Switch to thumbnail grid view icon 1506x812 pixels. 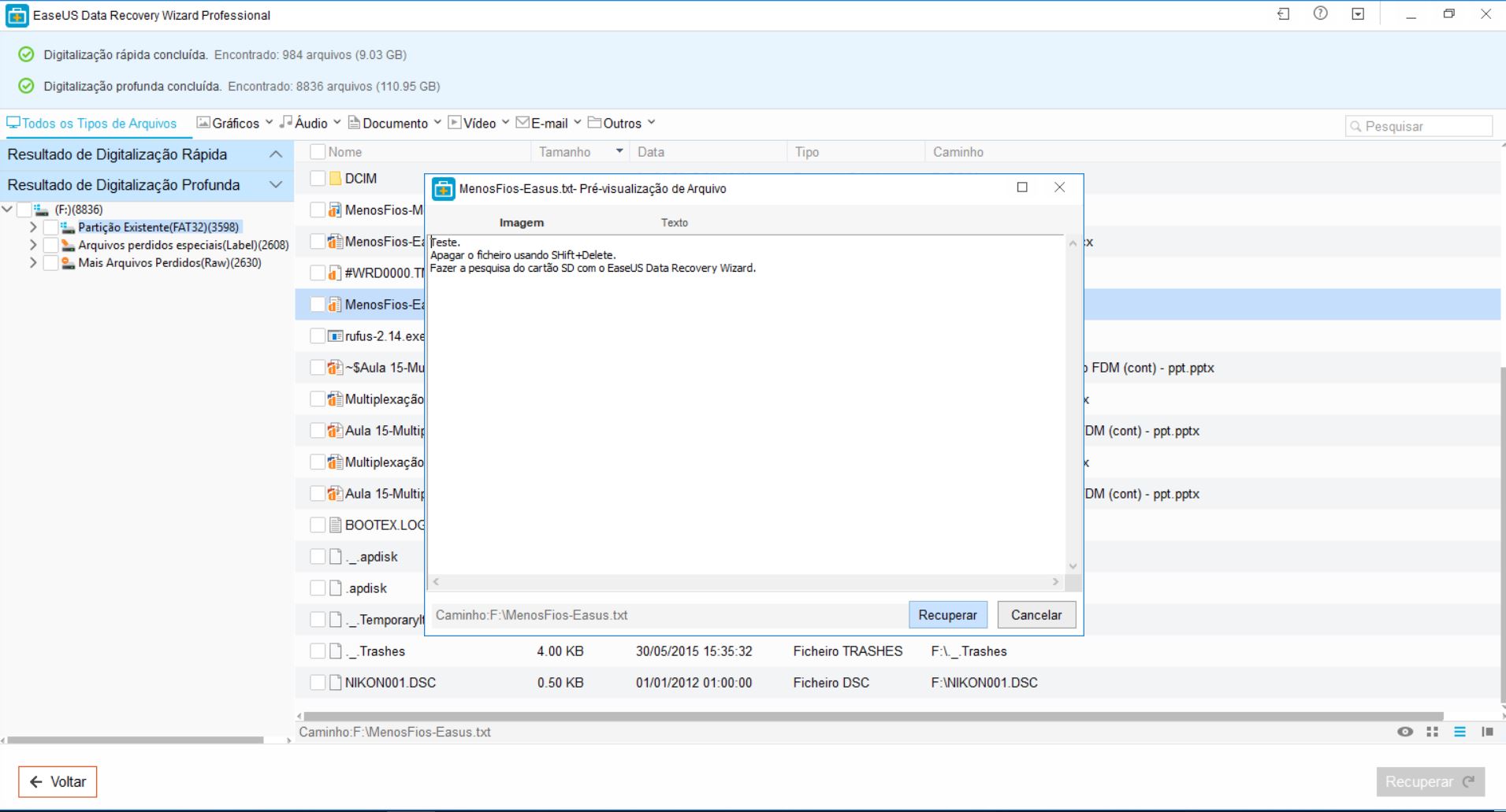tap(1432, 732)
